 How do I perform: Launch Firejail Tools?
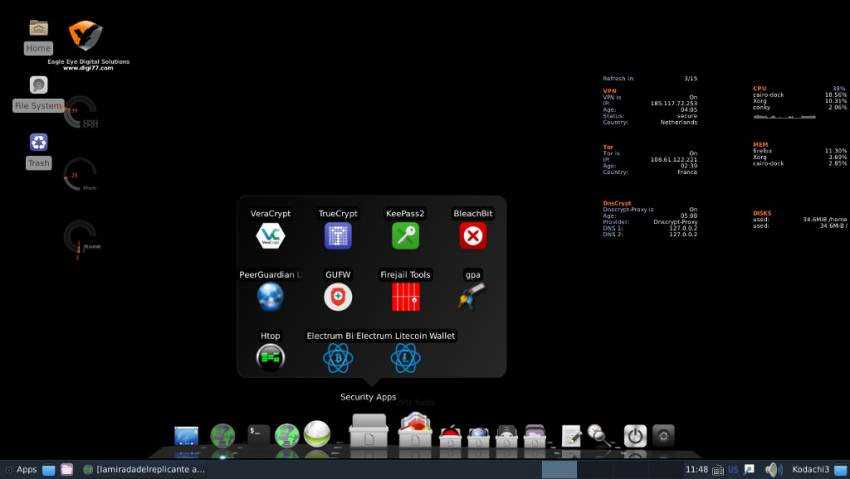[x=405, y=297]
